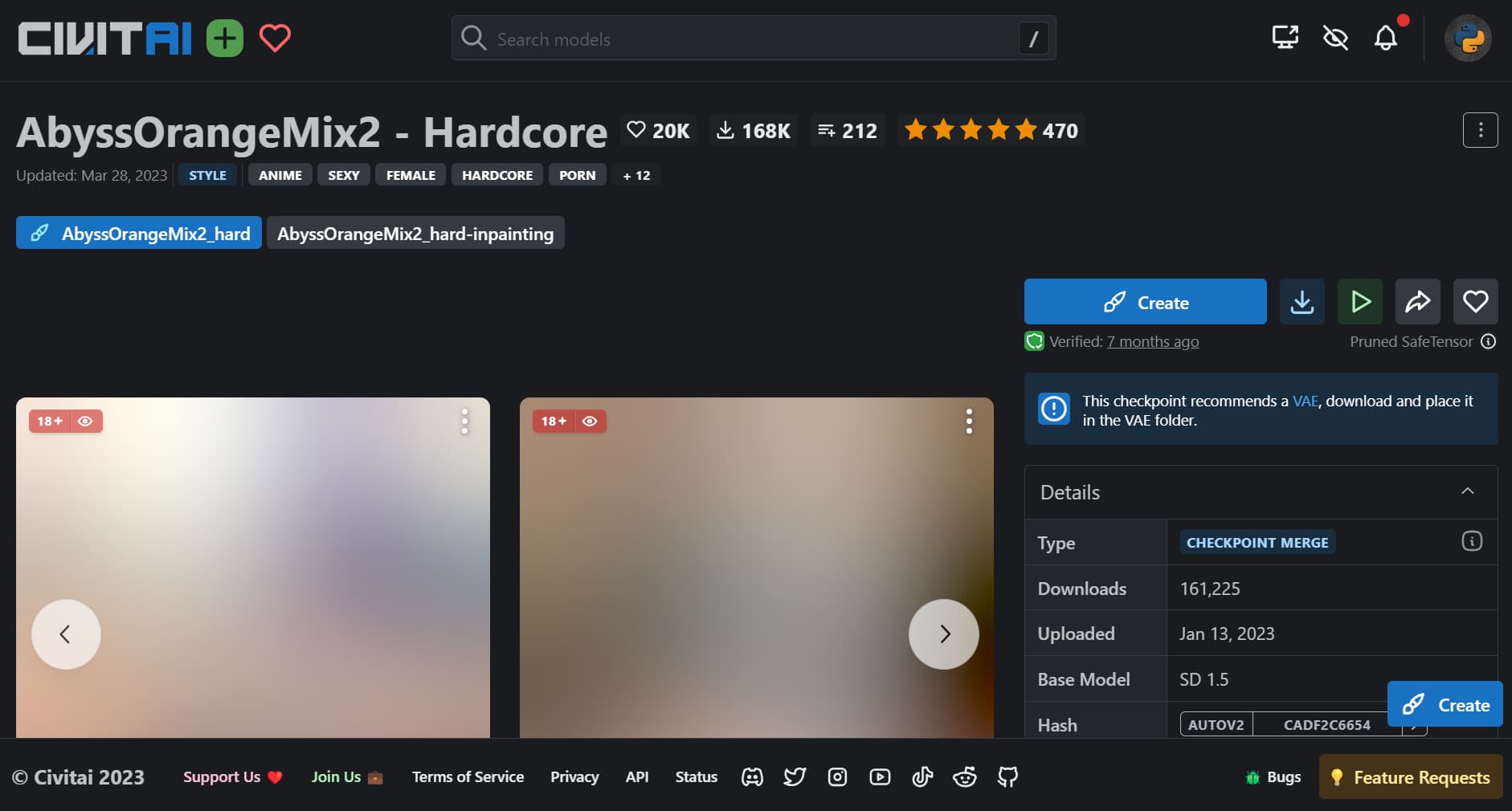Viewport: 1512px width, 811px height.
Task: Go to next carousel image
Action: (944, 634)
